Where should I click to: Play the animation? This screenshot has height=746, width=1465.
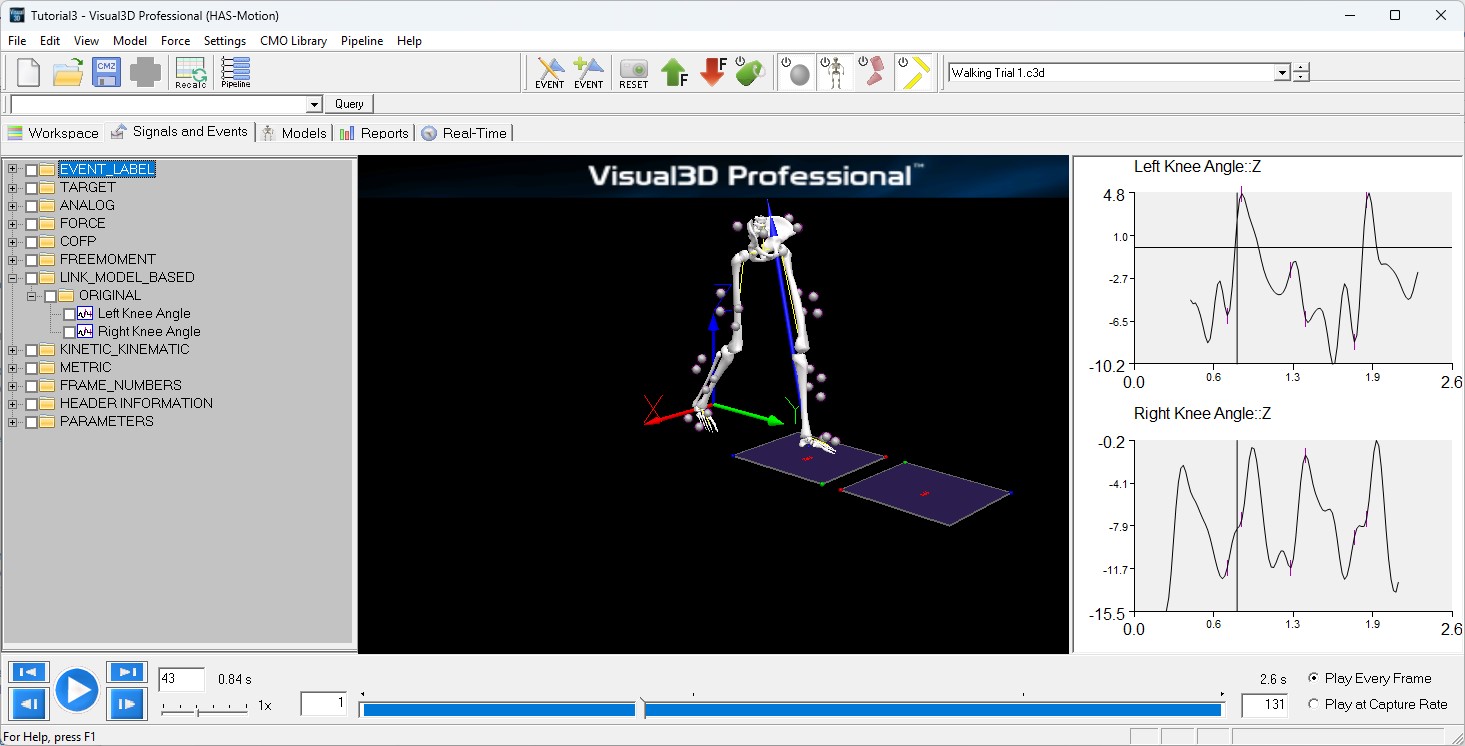point(77,690)
